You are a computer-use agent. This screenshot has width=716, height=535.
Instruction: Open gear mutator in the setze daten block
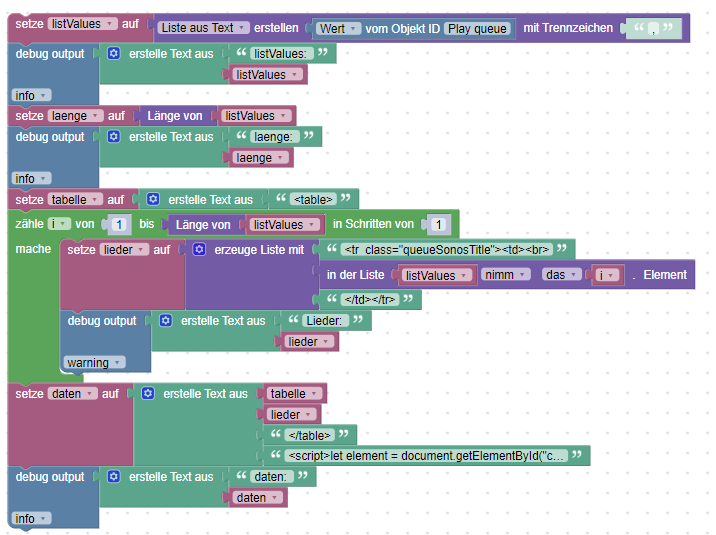pyautogui.click(x=147, y=393)
